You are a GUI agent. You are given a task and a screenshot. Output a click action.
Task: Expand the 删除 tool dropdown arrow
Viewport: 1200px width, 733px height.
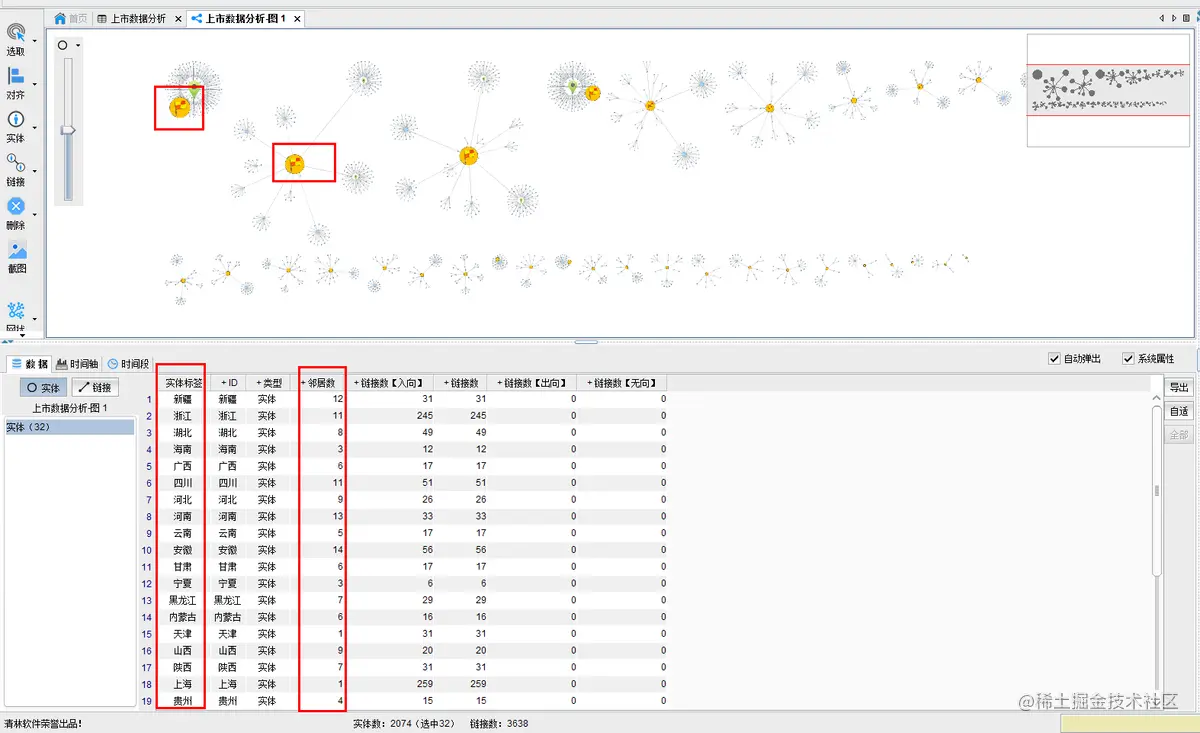pyautogui.click(x=34, y=214)
